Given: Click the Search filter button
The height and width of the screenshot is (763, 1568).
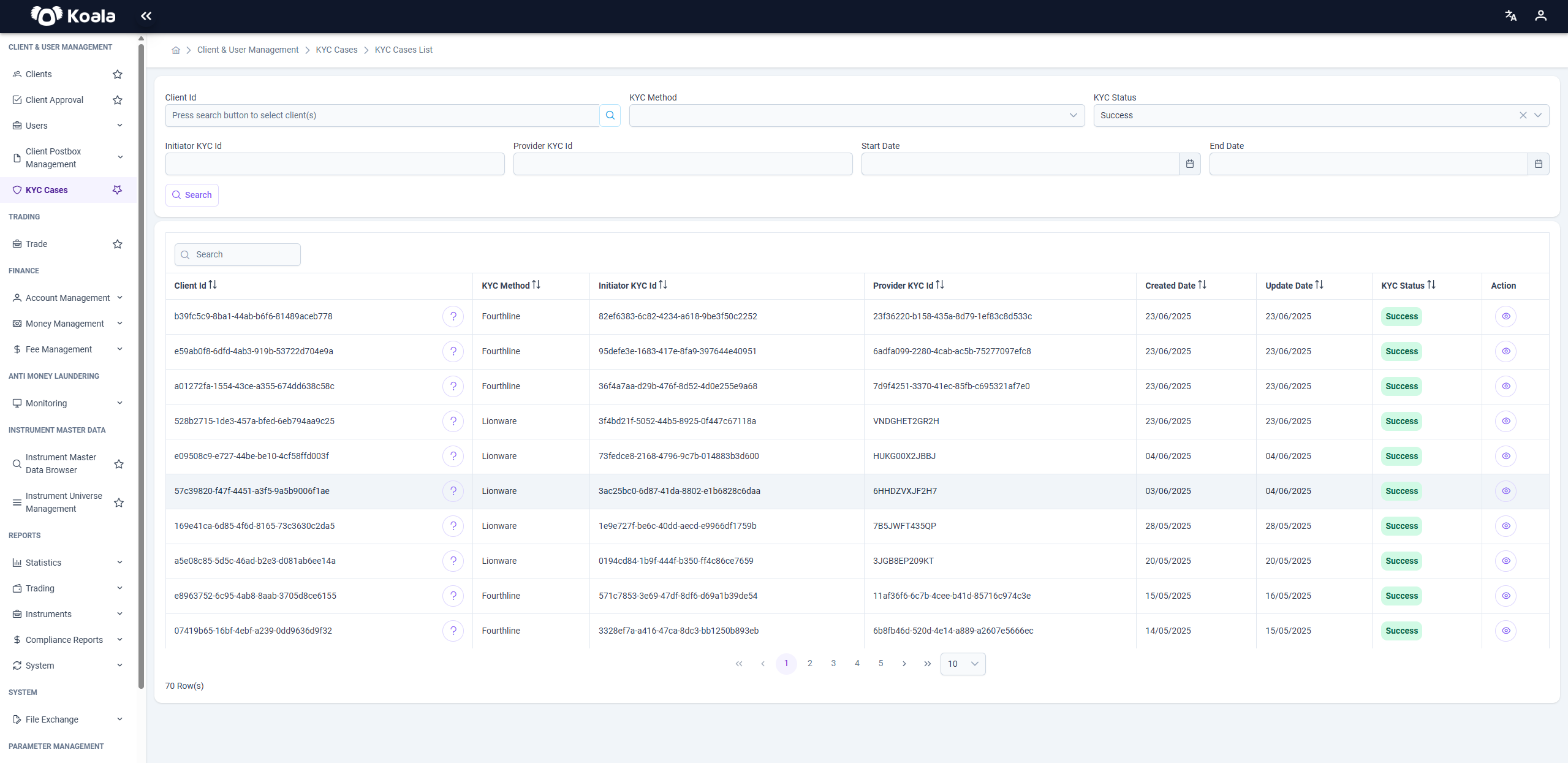Looking at the screenshot, I should (192, 195).
